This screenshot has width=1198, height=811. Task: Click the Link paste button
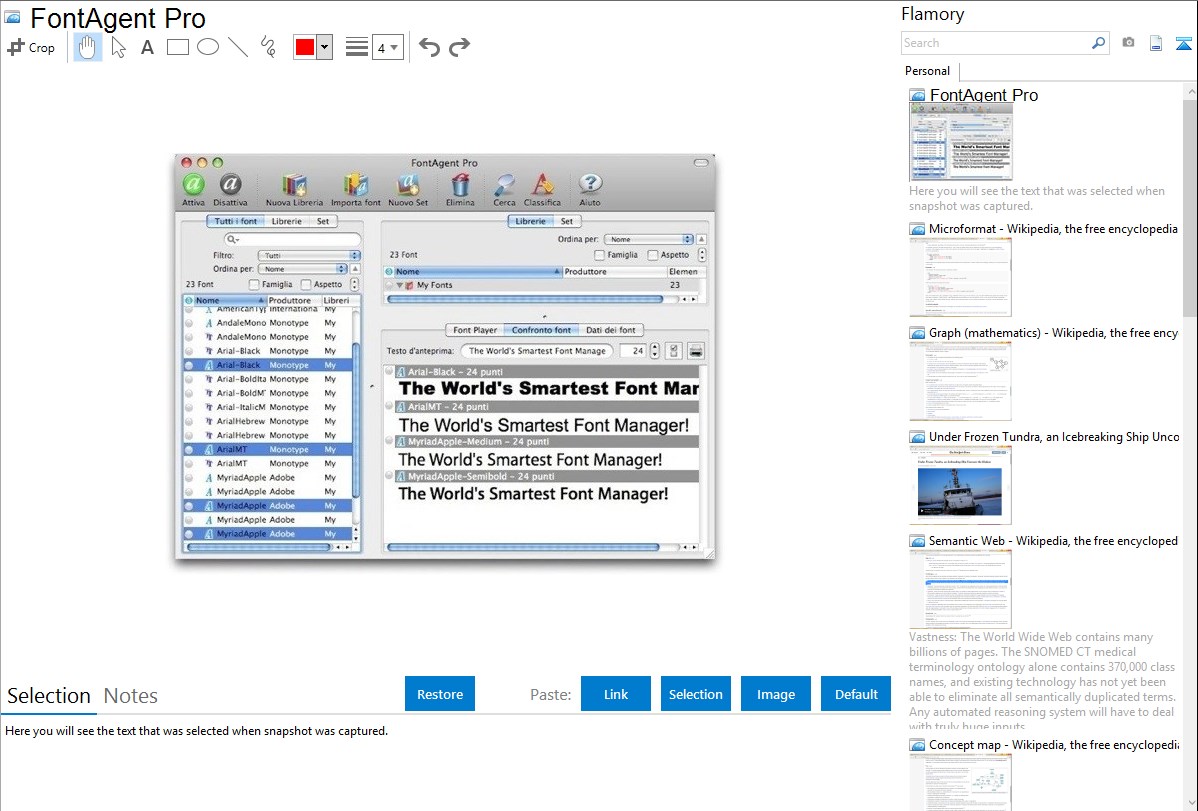(616, 694)
